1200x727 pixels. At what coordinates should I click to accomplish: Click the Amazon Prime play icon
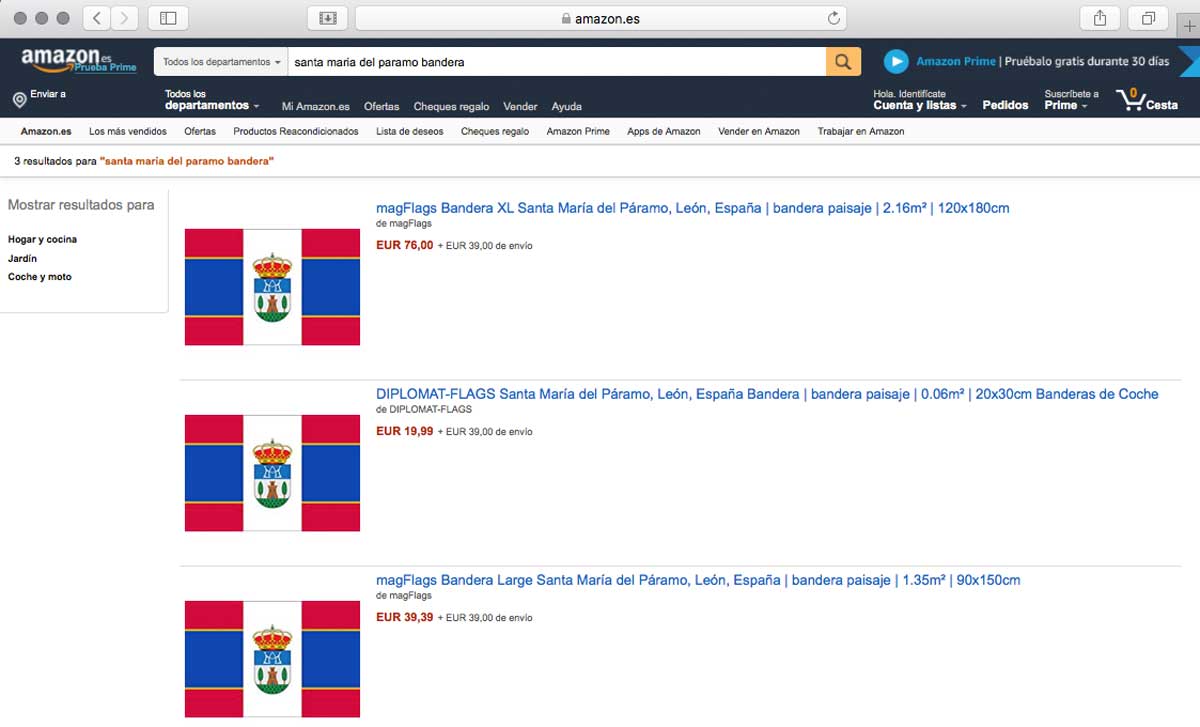coord(896,61)
